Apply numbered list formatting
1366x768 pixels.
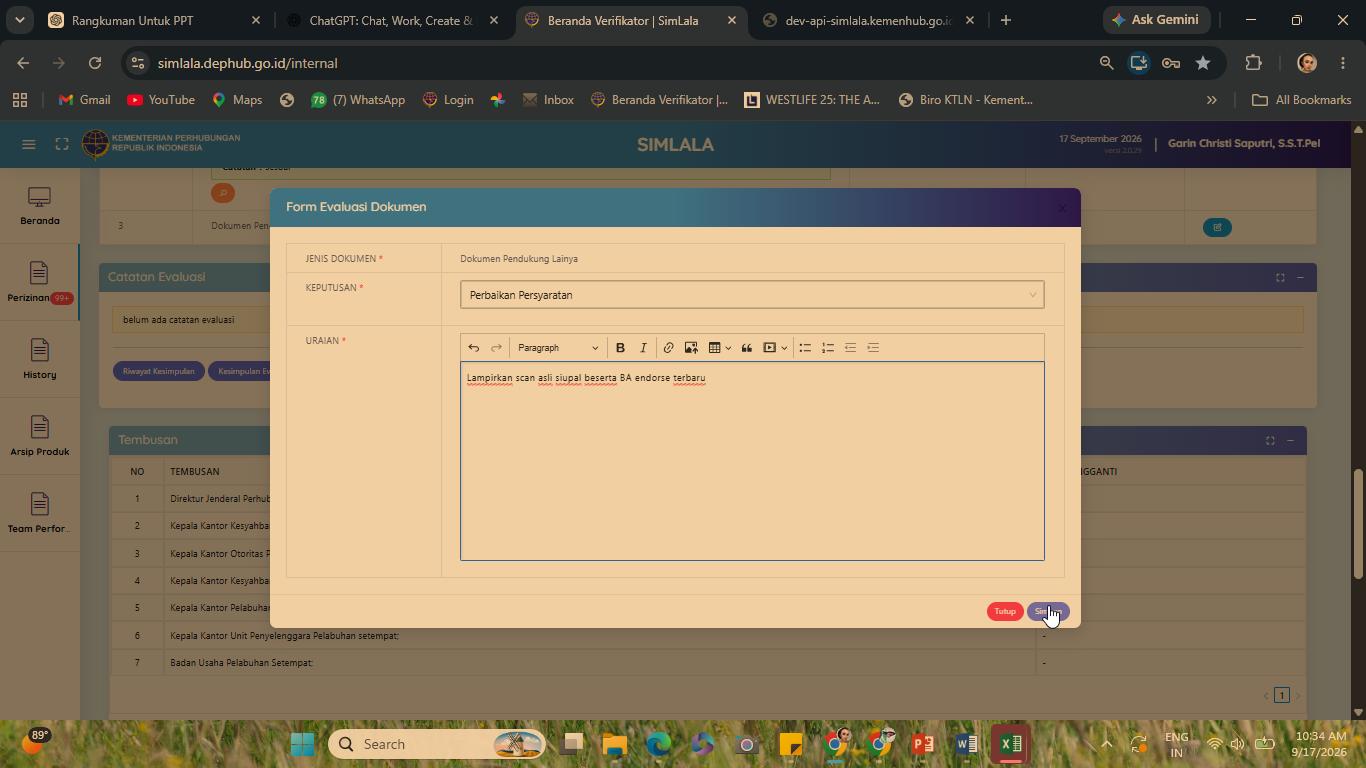click(x=828, y=348)
